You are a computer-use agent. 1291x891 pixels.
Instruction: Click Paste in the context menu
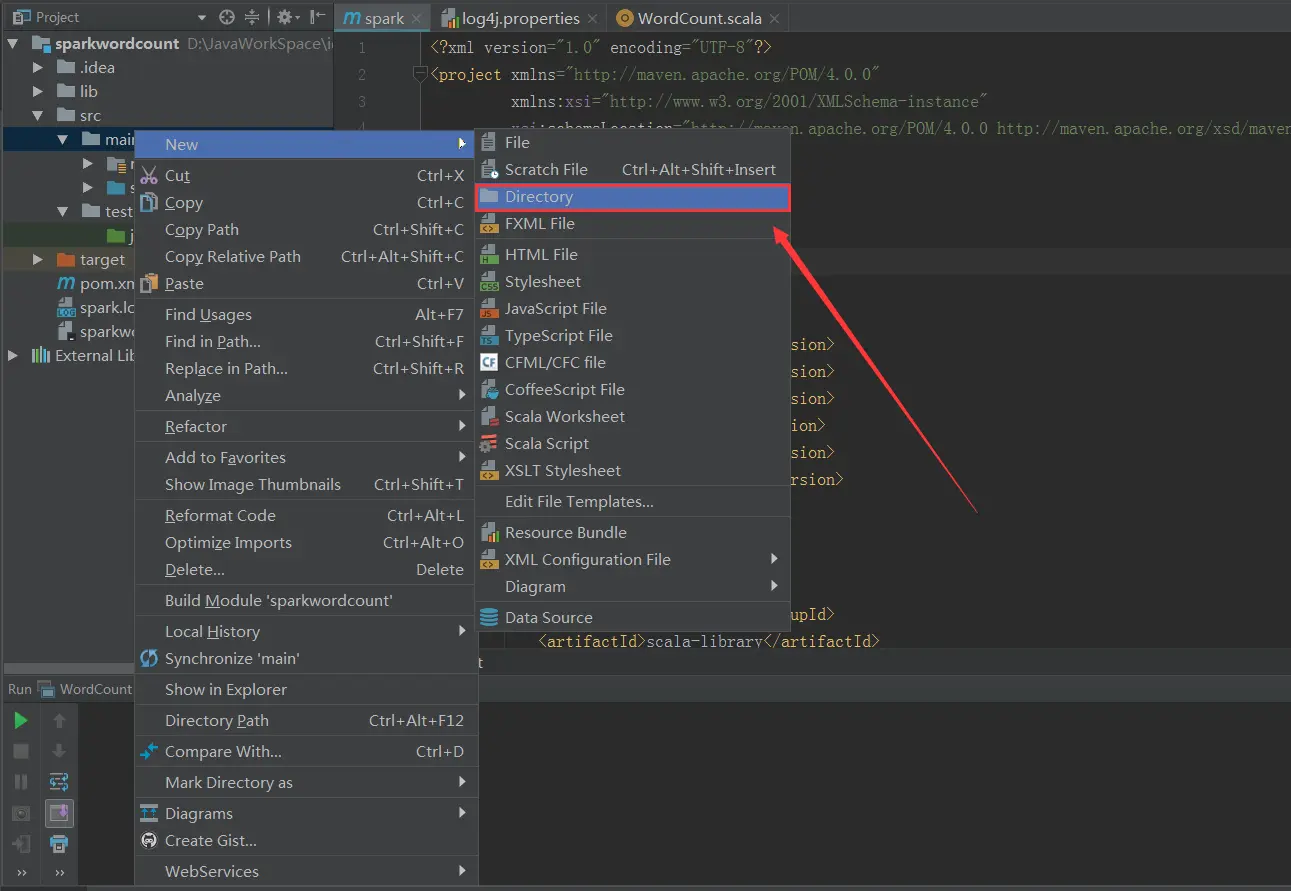coord(305,283)
